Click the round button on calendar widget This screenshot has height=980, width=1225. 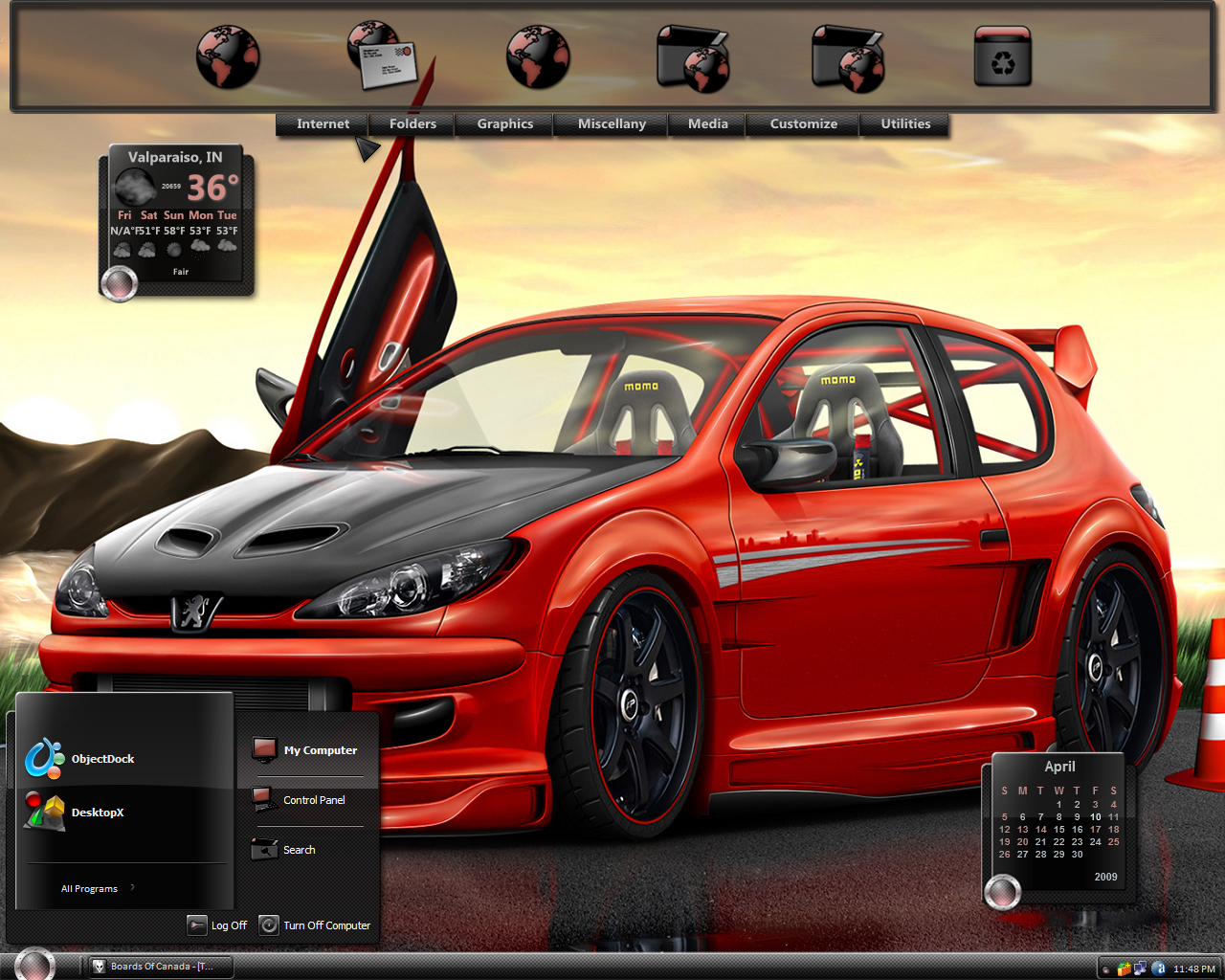(1002, 892)
